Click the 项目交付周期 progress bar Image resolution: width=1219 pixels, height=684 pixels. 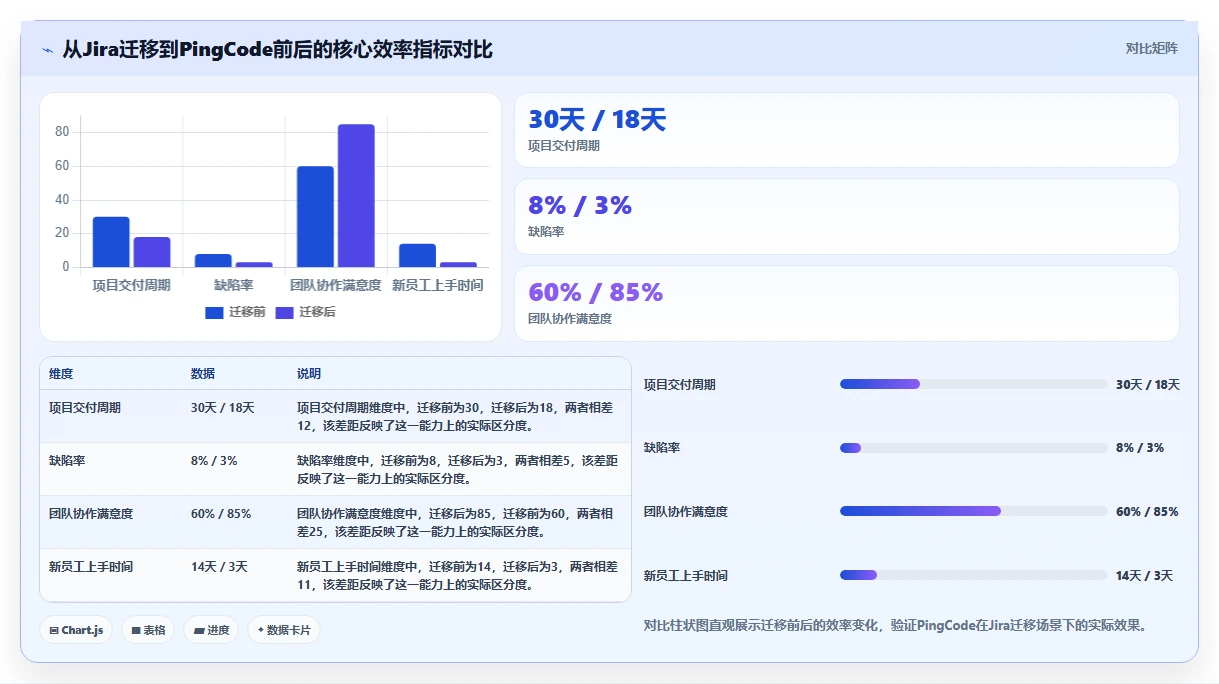click(x=974, y=384)
